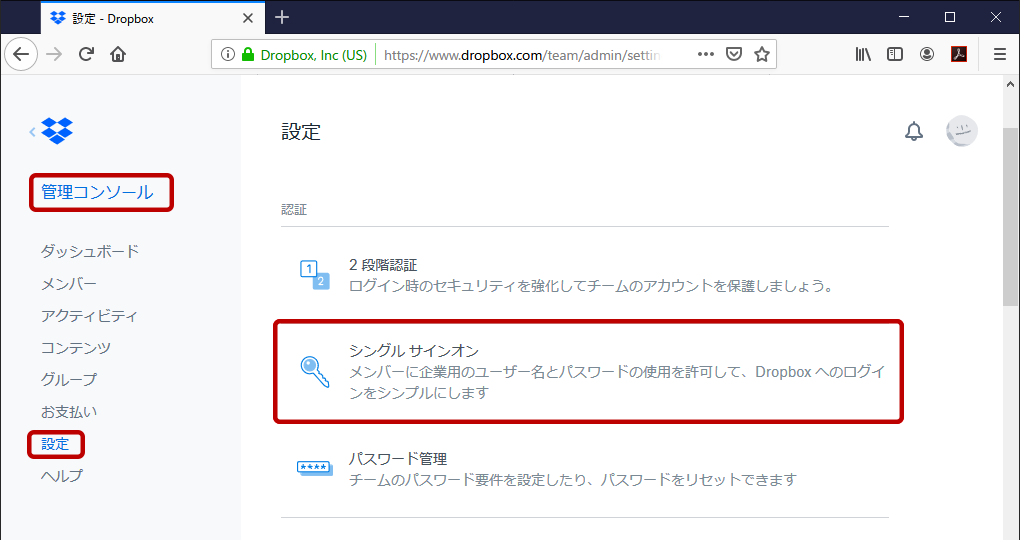Open the notifications bell
Screen dimensions: 1020x540
click(x=914, y=132)
